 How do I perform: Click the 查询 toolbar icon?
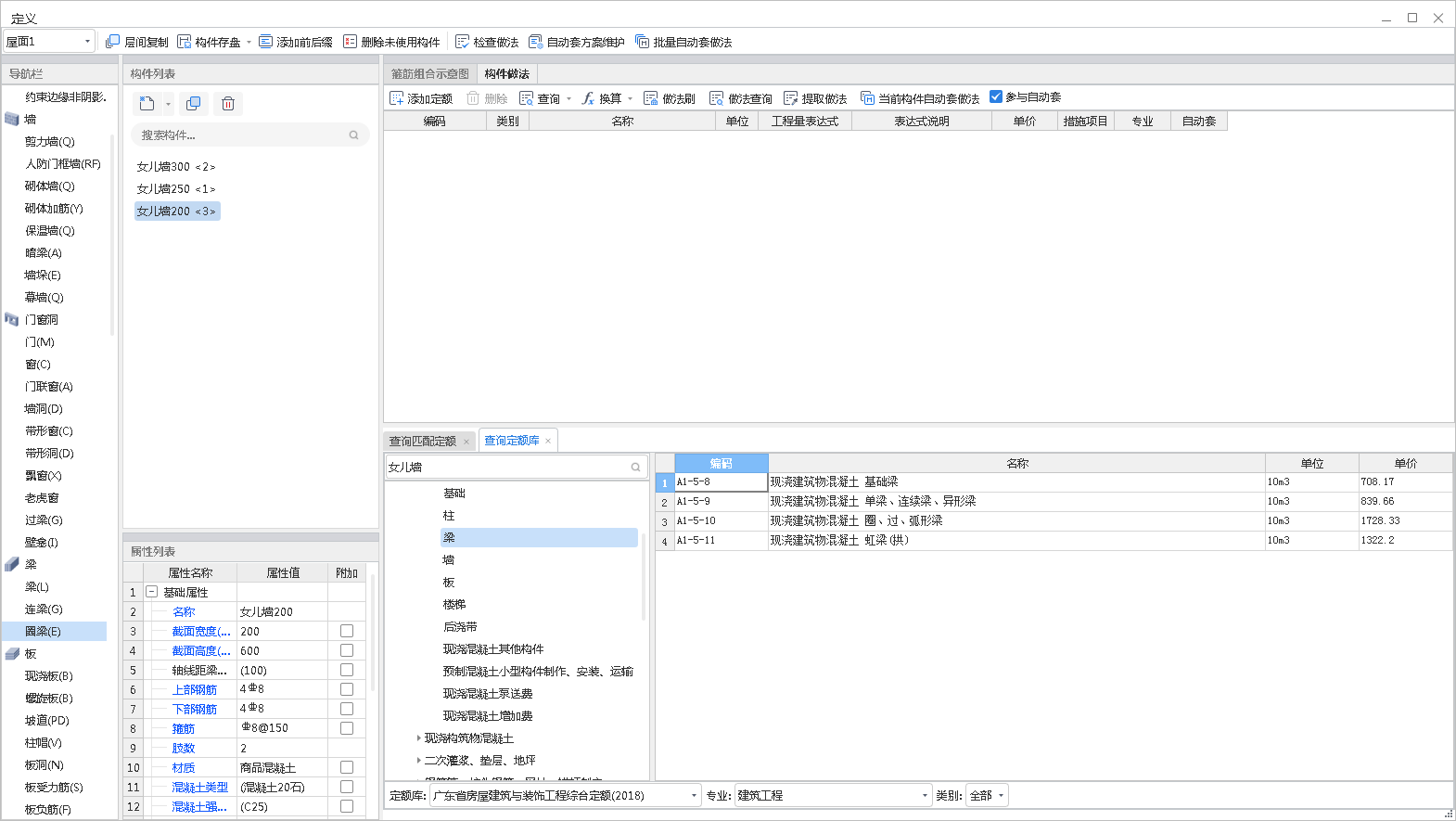point(527,98)
